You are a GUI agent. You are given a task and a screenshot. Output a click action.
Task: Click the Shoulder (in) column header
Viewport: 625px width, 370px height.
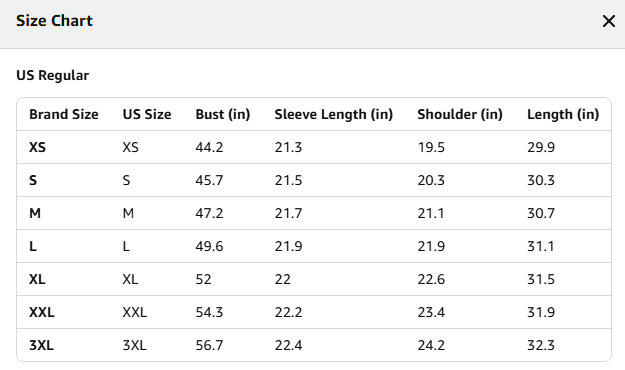460,114
